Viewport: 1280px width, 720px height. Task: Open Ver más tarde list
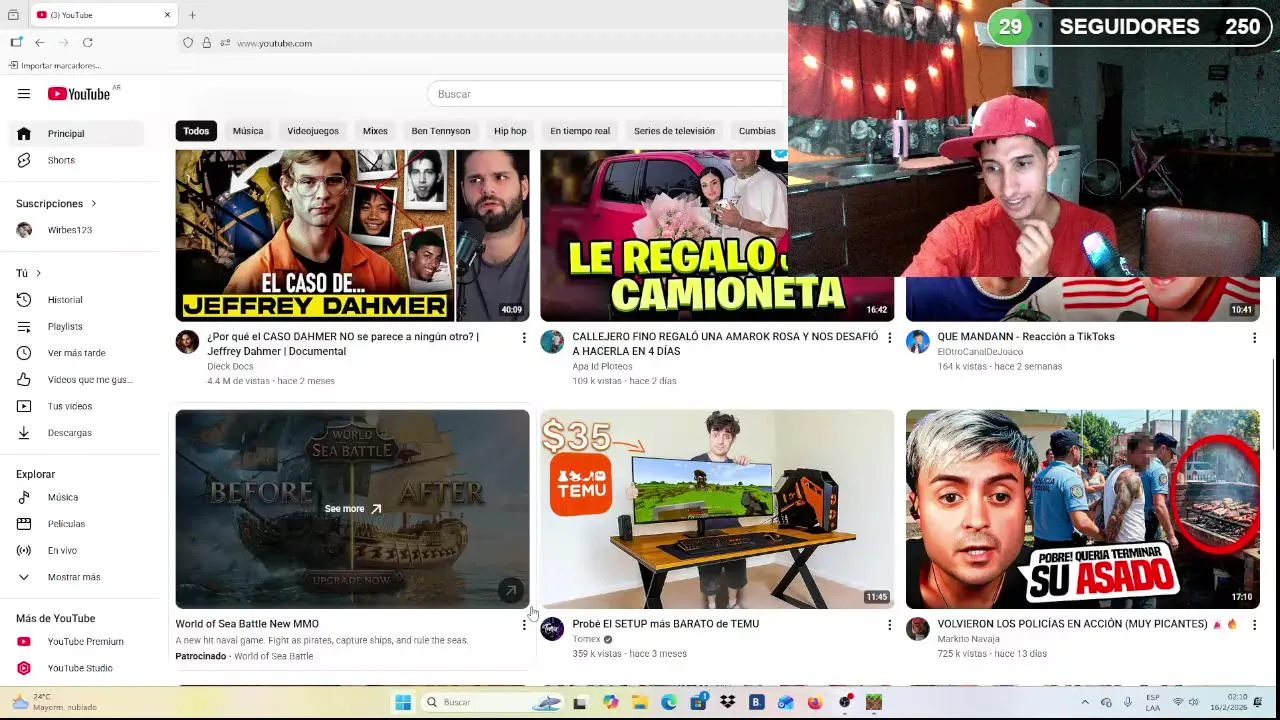[77, 353]
